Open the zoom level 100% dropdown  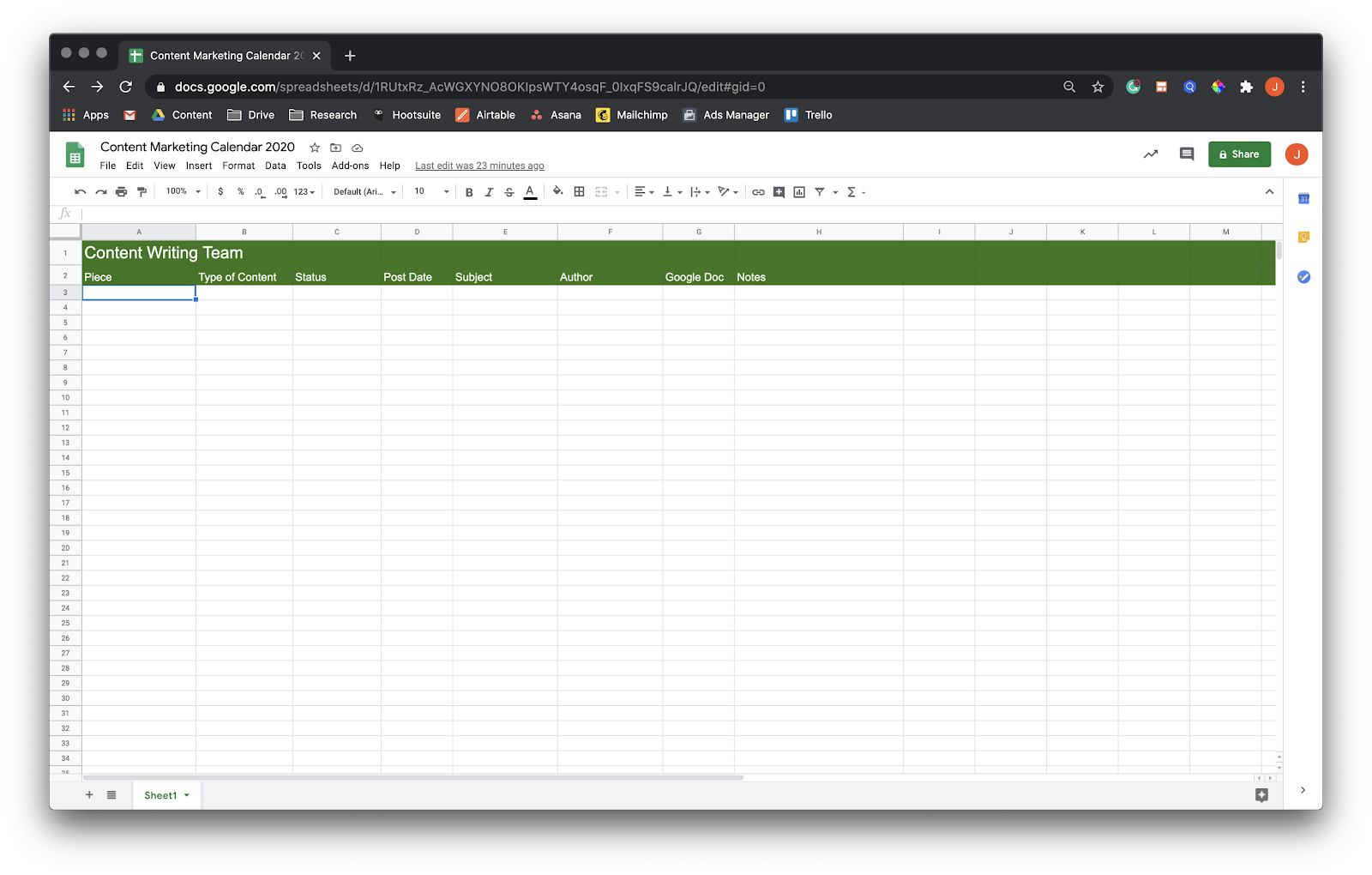184,191
